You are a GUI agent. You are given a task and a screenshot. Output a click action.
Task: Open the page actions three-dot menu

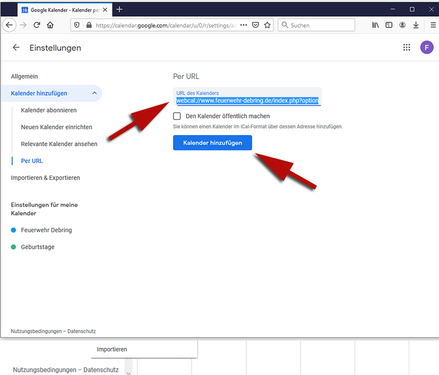(x=244, y=25)
